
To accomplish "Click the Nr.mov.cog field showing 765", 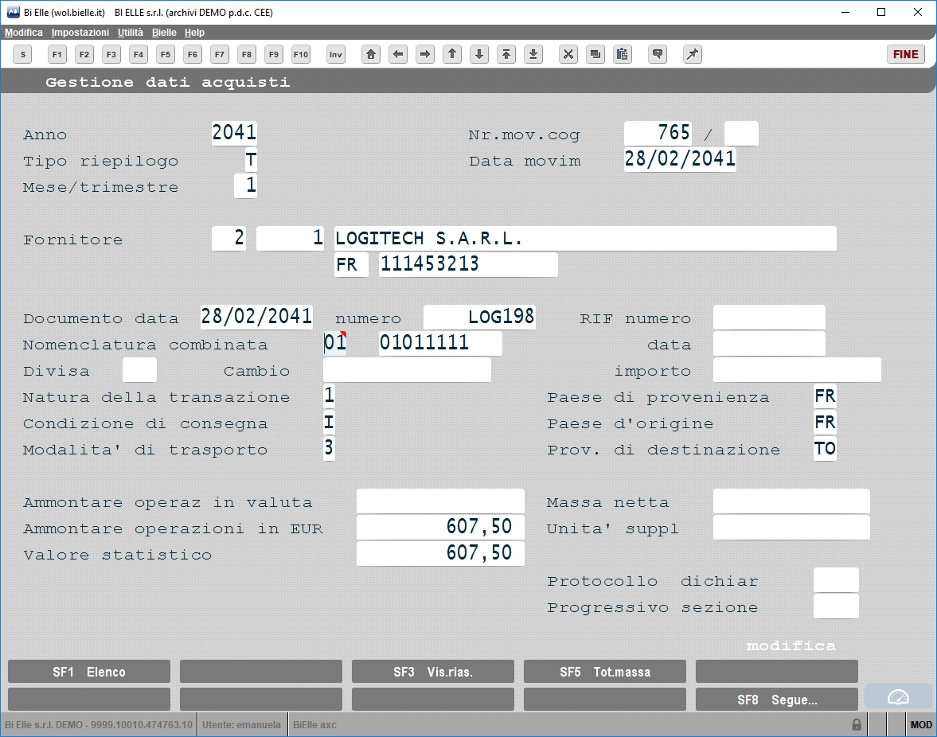I will (x=658, y=133).
